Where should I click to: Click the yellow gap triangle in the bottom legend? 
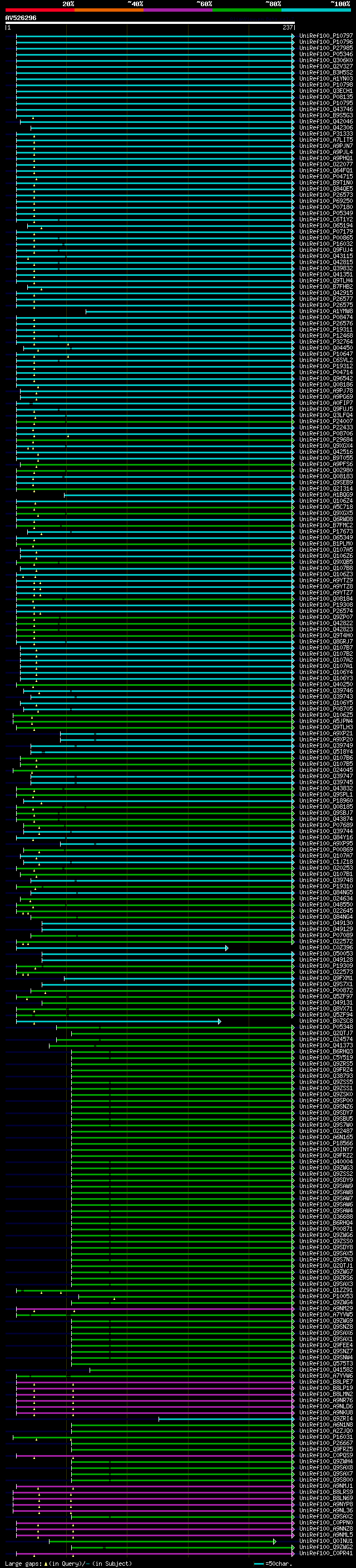click(x=46, y=1563)
